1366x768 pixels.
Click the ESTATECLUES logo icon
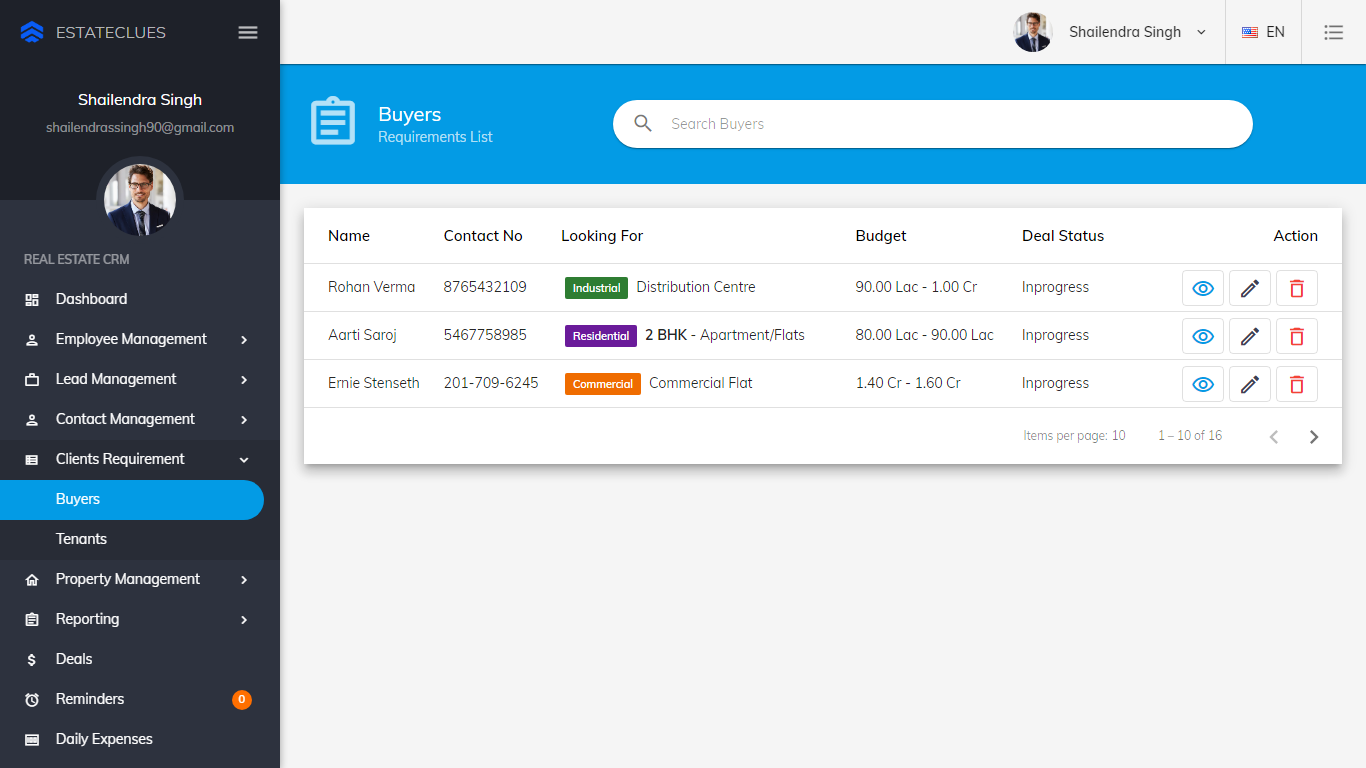[x=32, y=32]
